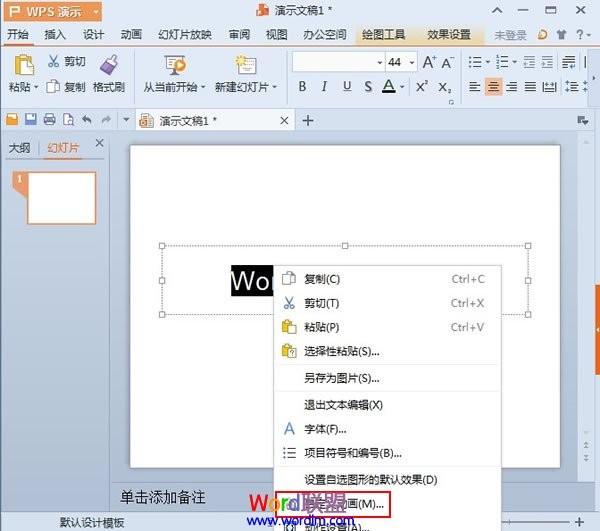Screen dimensions: 600x531
Task: Switch to 大纲 outline tab
Action: point(20,148)
